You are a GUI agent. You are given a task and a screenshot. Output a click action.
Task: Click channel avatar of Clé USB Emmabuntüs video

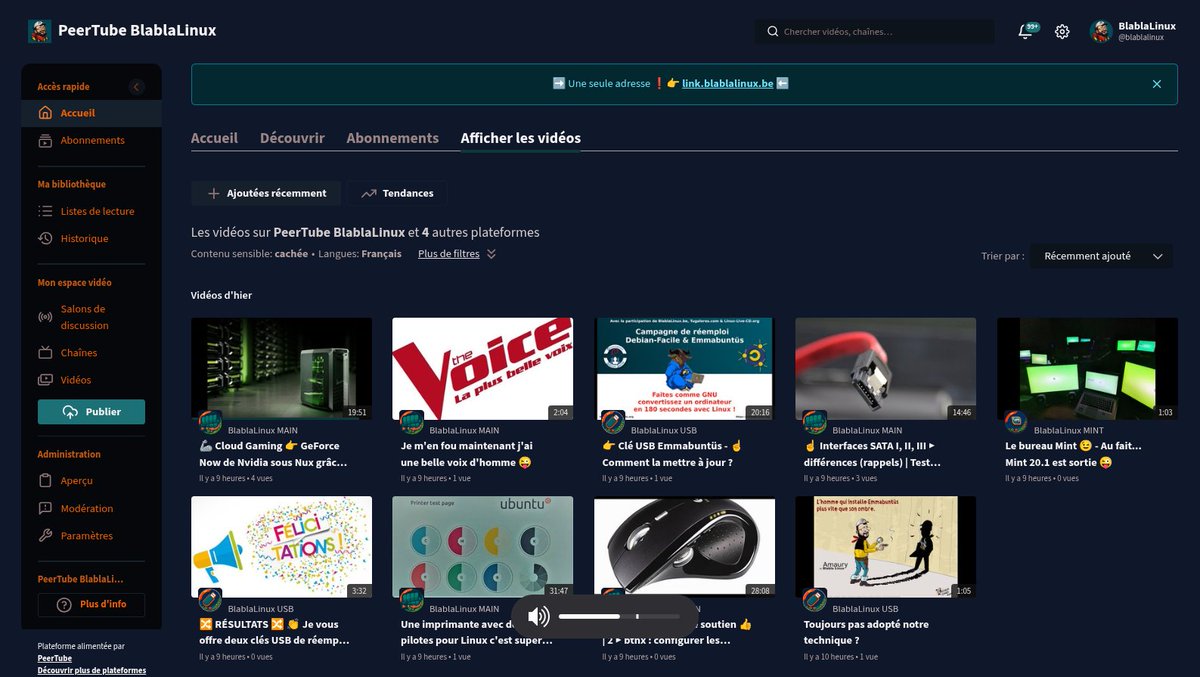coord(613,422)
